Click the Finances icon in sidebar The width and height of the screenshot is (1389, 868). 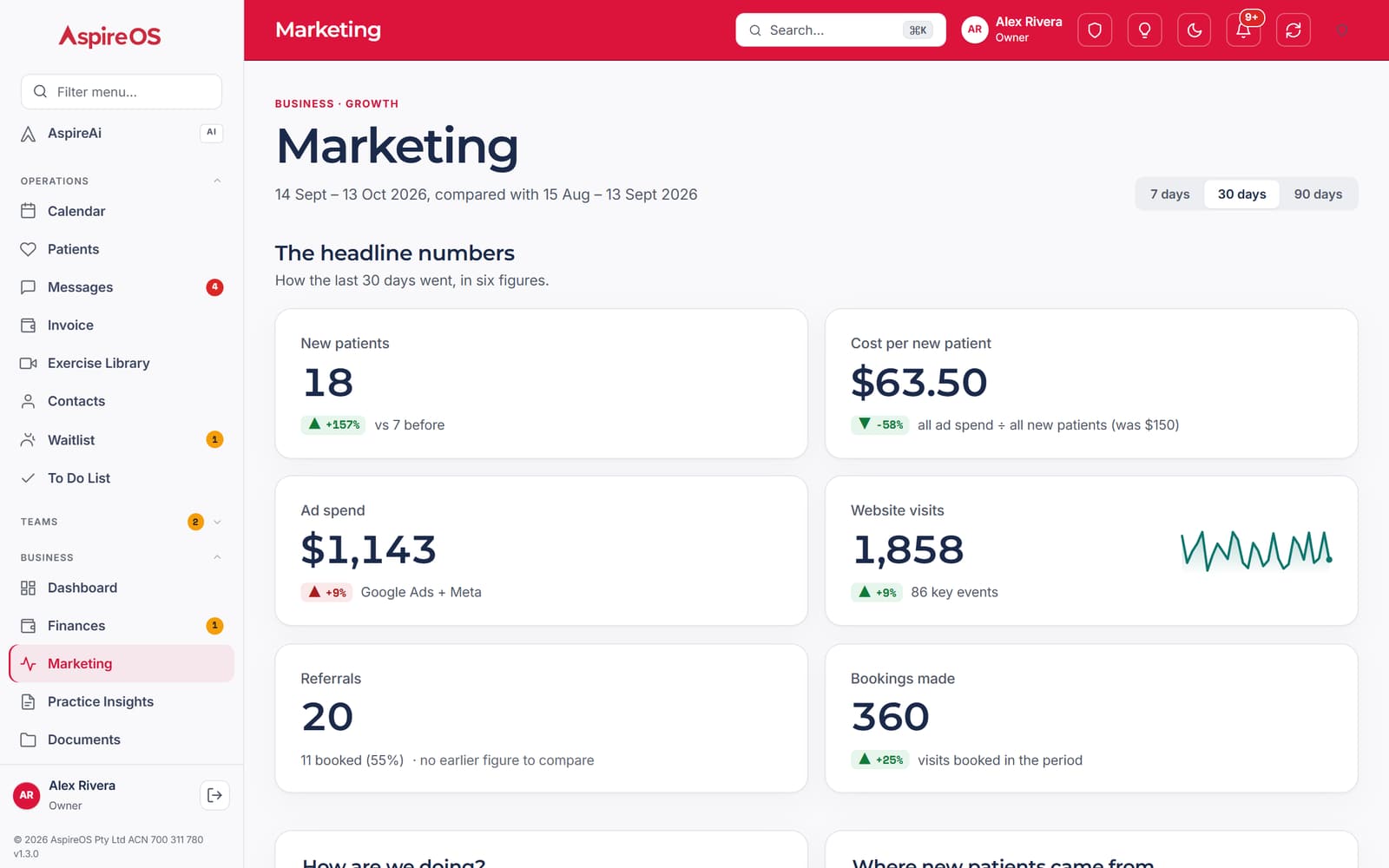pyautogui.click(x=29, y=626)
